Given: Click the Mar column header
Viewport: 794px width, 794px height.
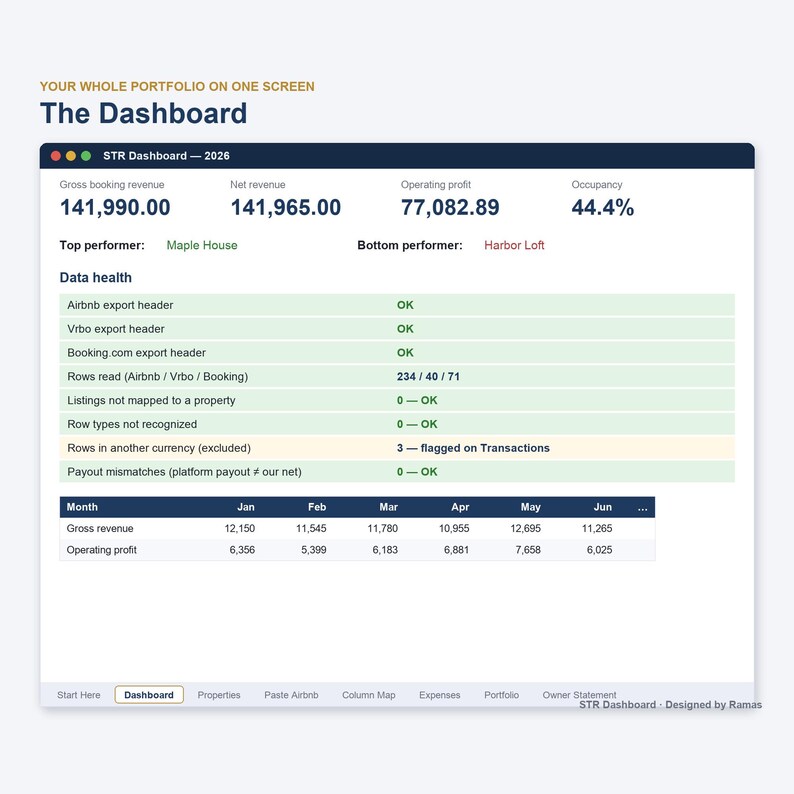Looking at the screenshot, I should [388, 507].
